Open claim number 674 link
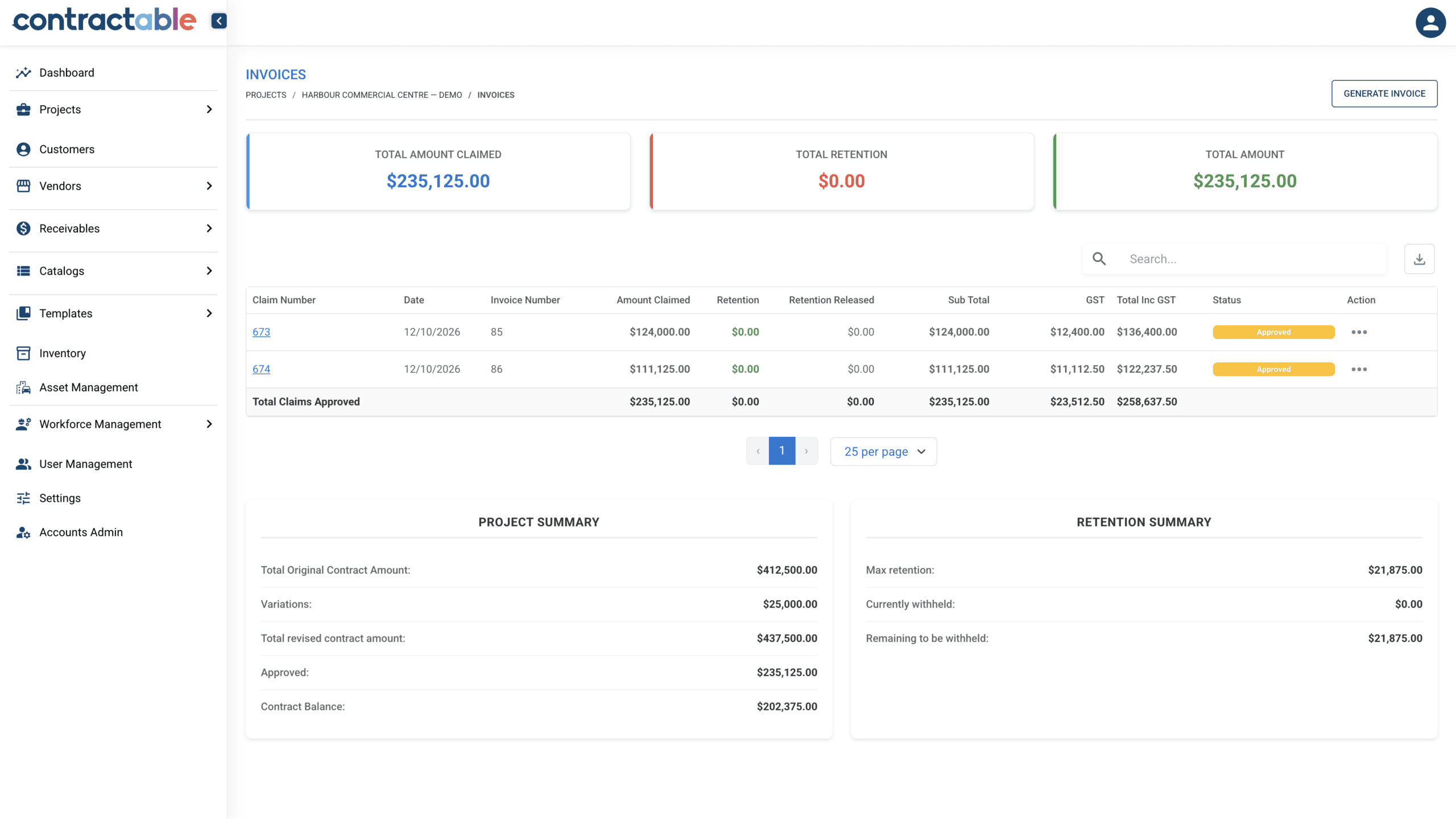 coord(261,369)
